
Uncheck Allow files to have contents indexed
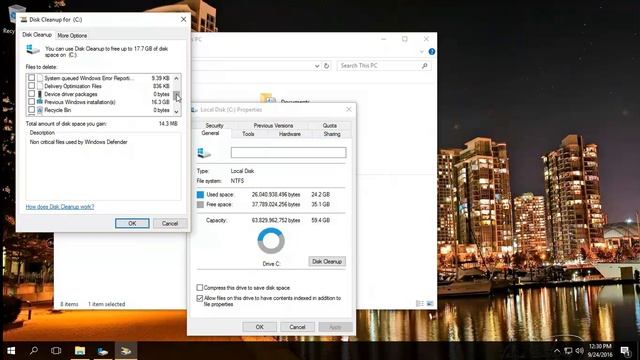click(200, 298)
